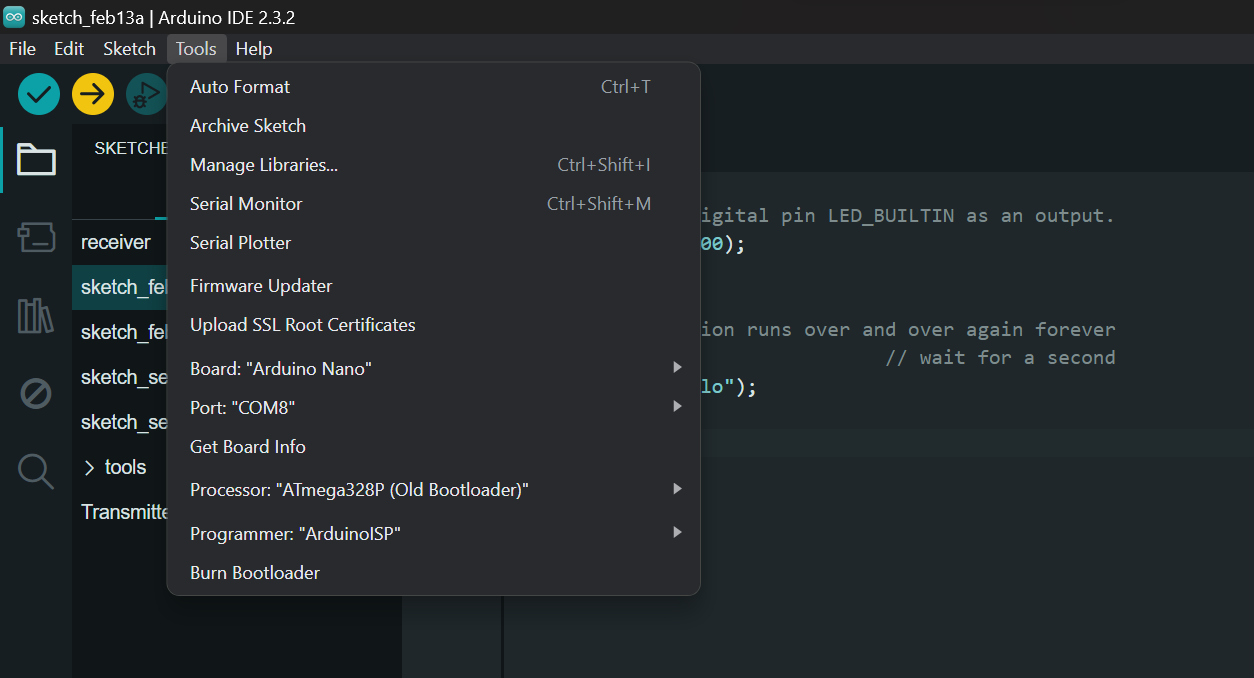Open the Library Manager sidebar icon
Viewport: 1254px width, 678px height.
pos(35,316)
